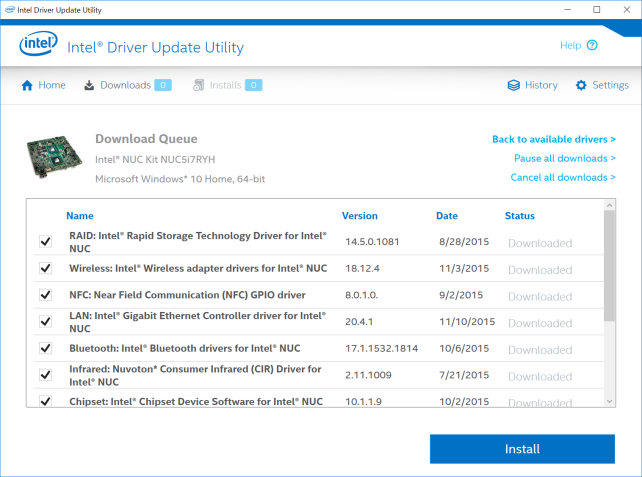
Task: Click version 18.12.4 cell
Action: point(362,268)
